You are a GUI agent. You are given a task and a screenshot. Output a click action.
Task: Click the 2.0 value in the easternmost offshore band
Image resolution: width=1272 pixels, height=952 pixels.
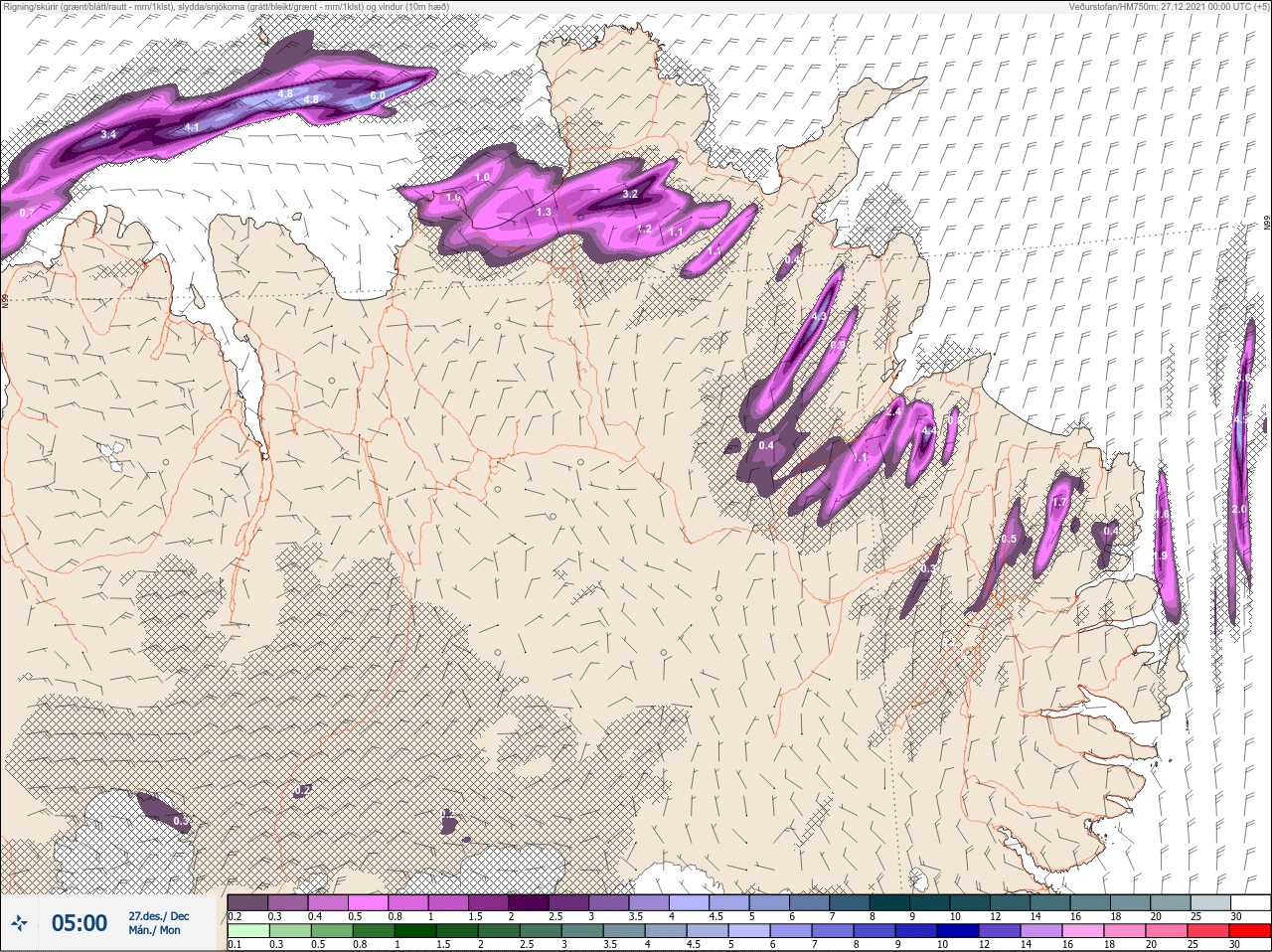[x=1238, y=509]
